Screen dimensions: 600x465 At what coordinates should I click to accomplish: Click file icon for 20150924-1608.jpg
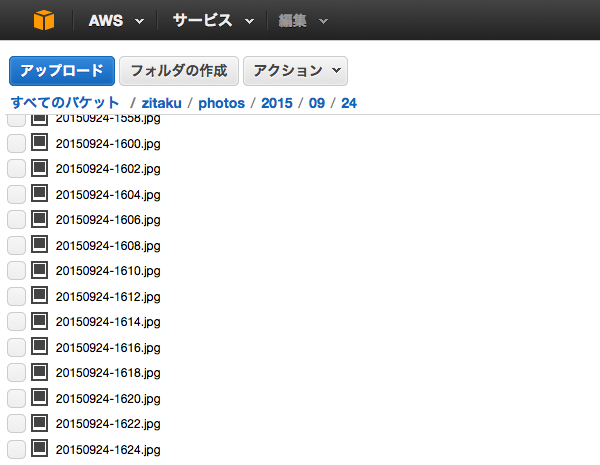(39, 244)
